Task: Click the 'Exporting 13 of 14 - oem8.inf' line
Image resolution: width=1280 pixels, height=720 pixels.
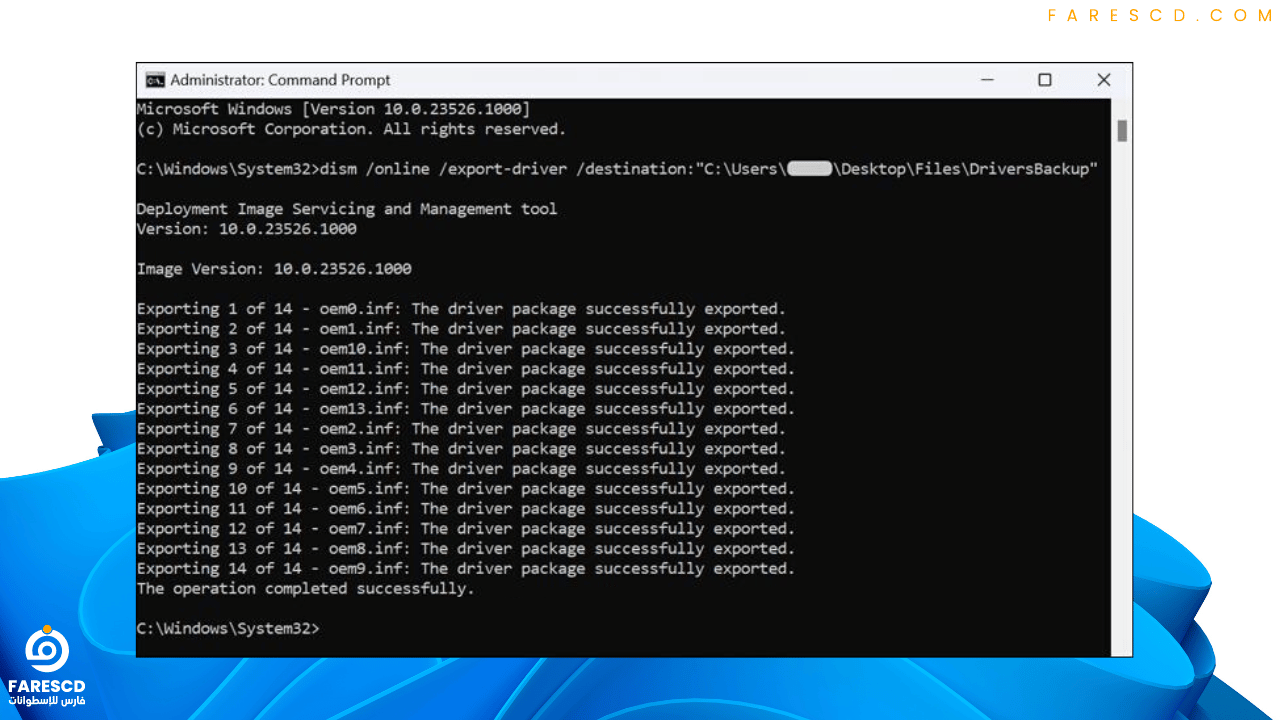Action: [466, 549]
